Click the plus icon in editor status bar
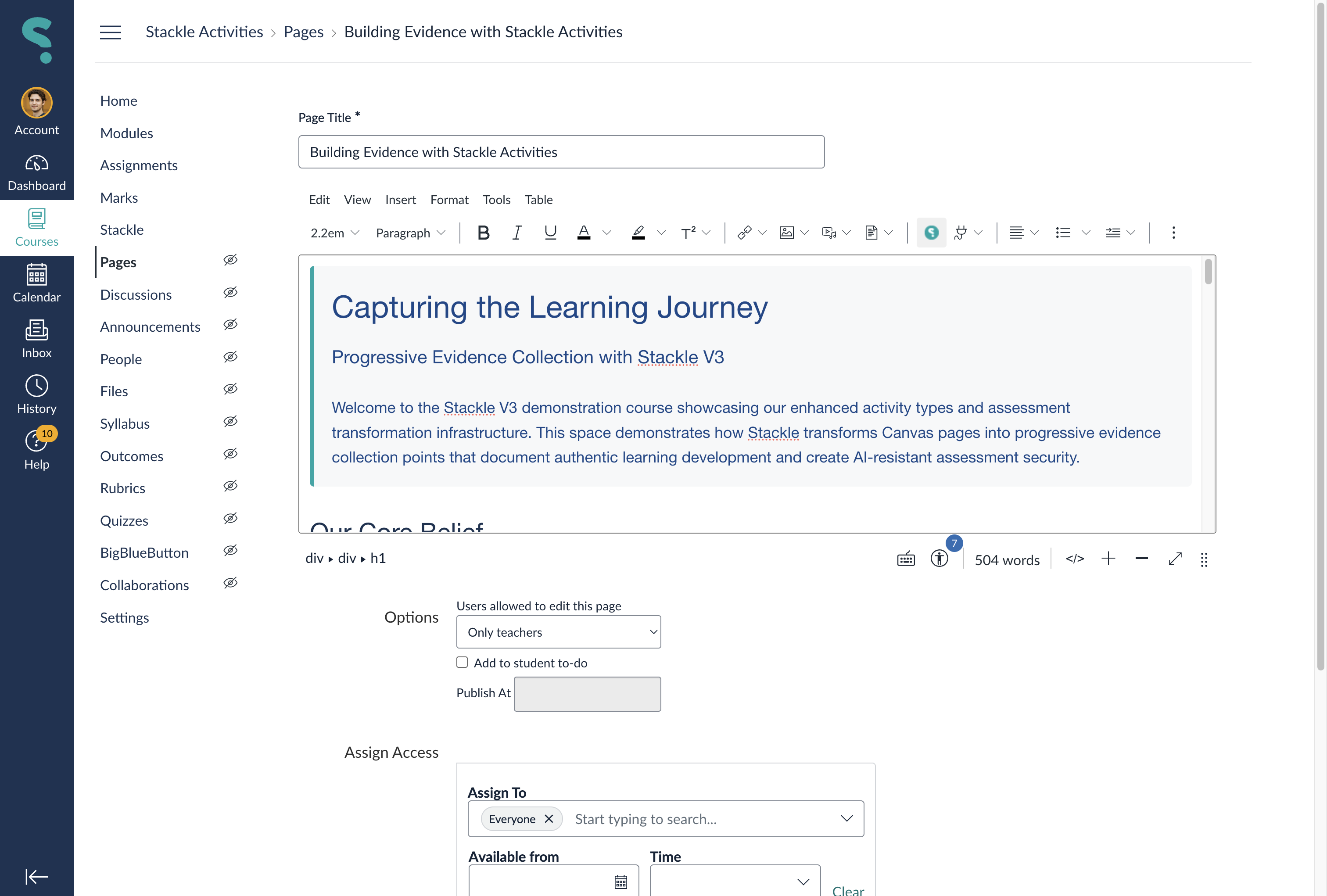 tap(1108, 559)
